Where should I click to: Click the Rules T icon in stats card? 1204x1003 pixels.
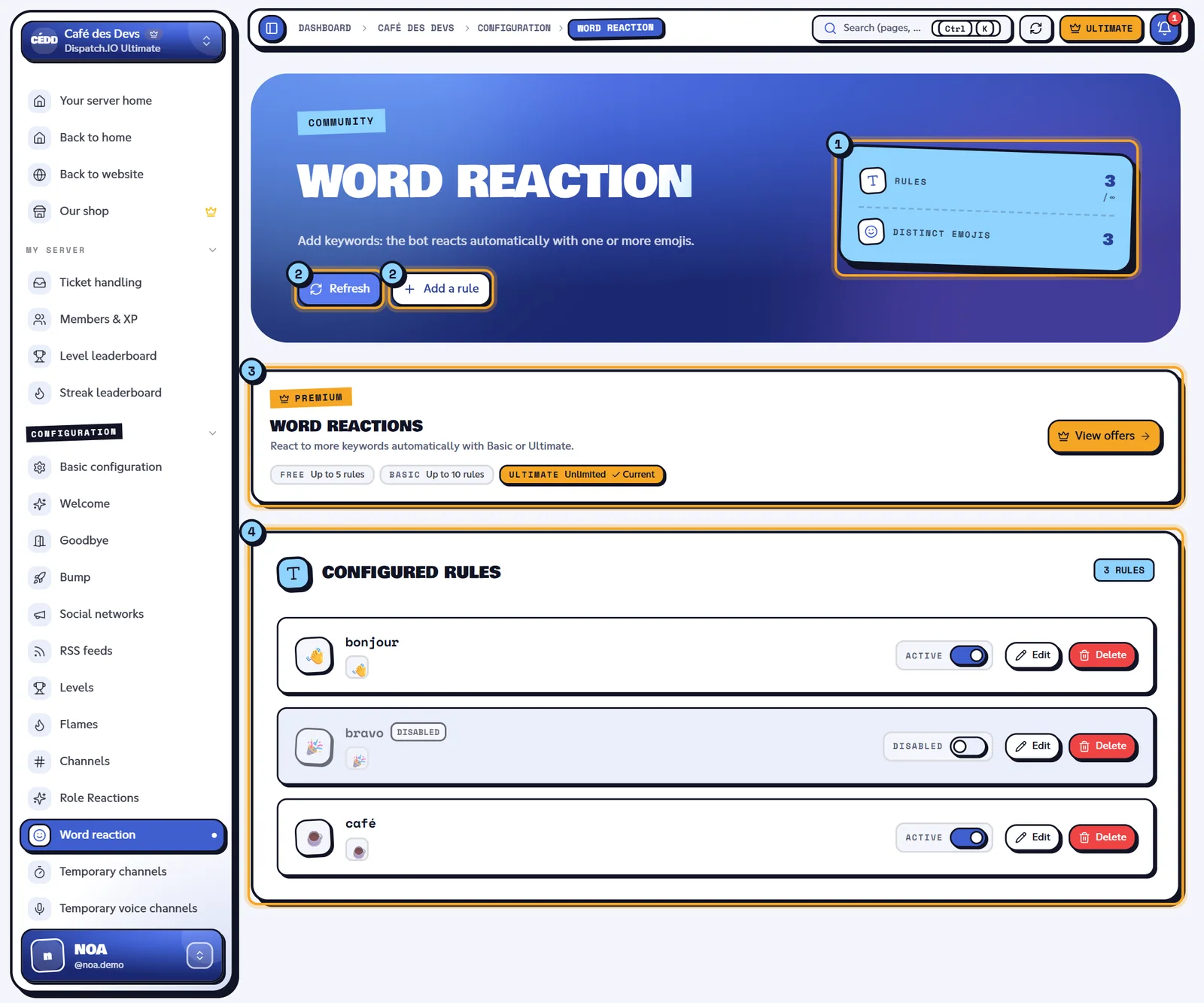(873, 181)
